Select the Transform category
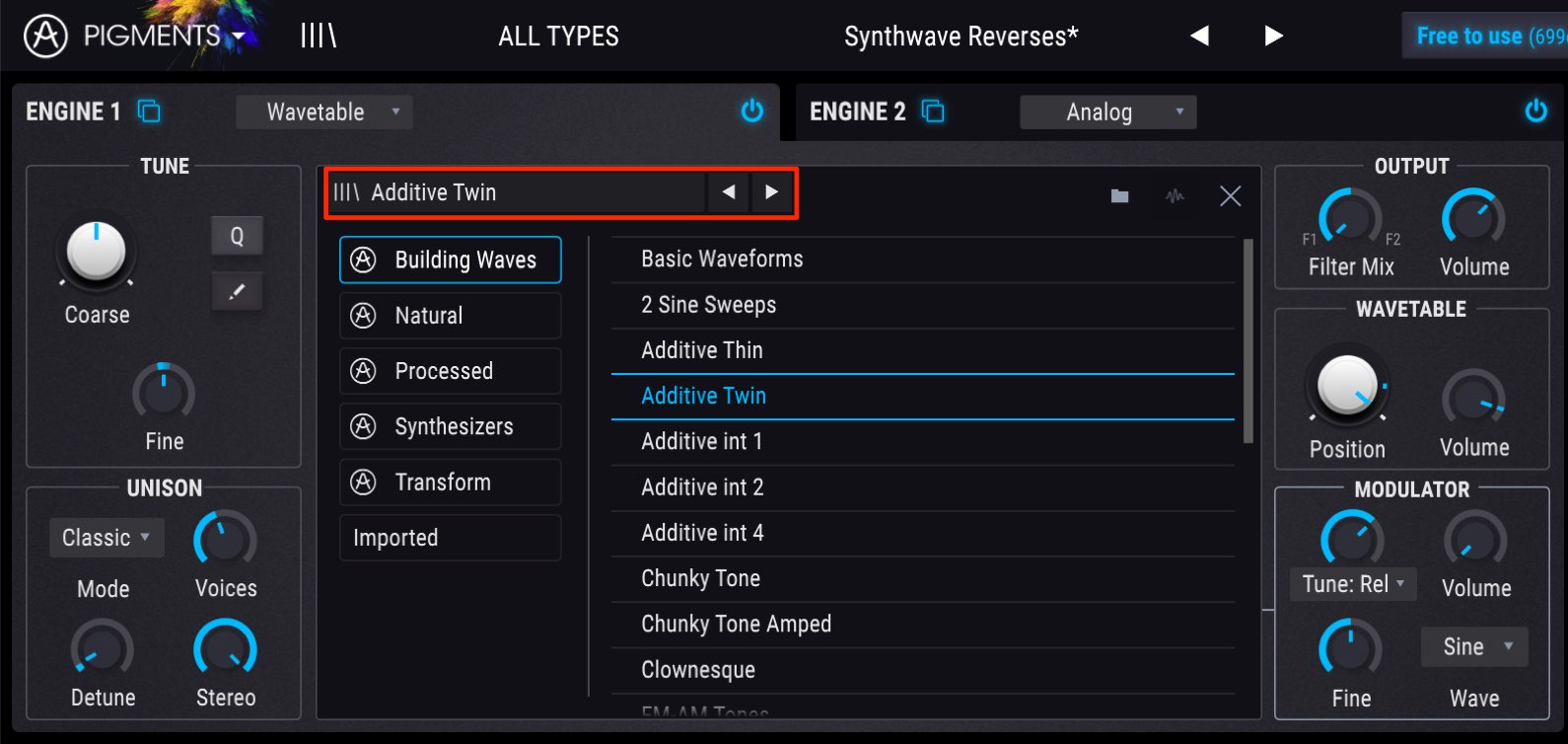 pyautogui.click(x=451, y=483)
